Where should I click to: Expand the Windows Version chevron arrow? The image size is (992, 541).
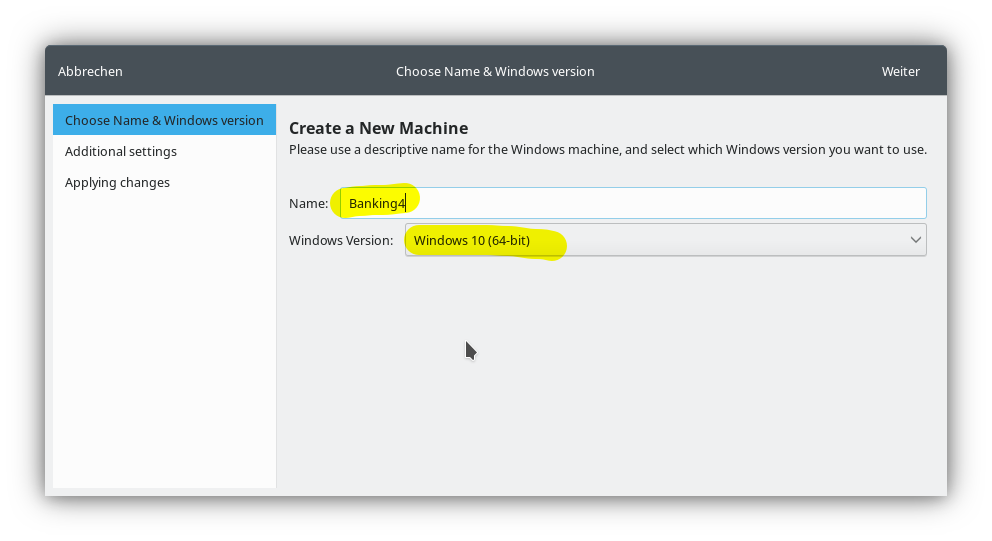(x=915, y=240)
